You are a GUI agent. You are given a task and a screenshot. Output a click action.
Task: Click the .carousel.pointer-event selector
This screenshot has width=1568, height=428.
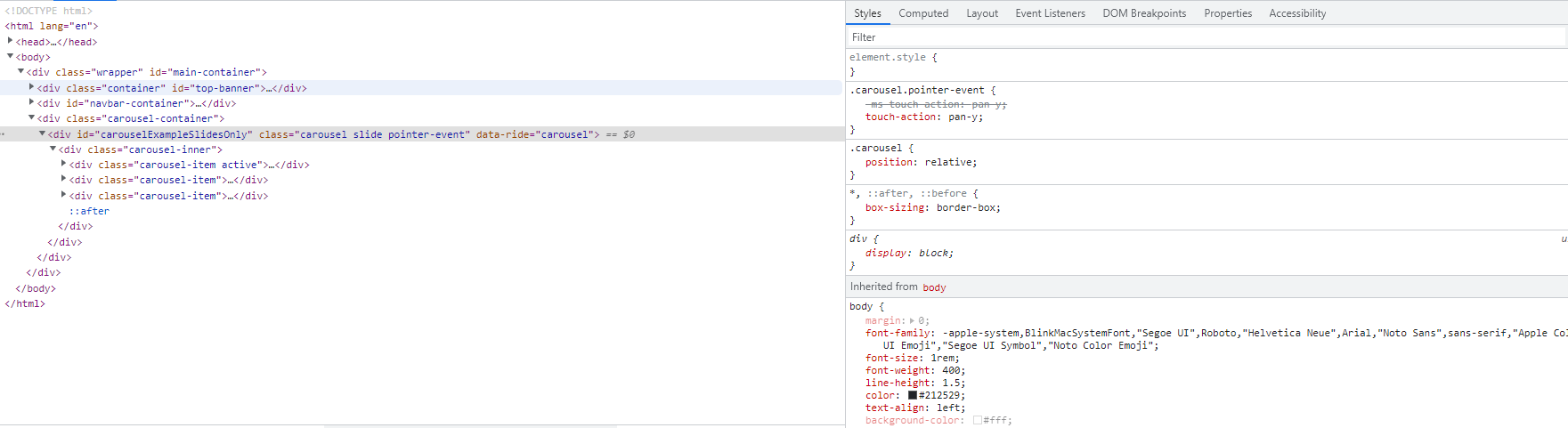919,90
